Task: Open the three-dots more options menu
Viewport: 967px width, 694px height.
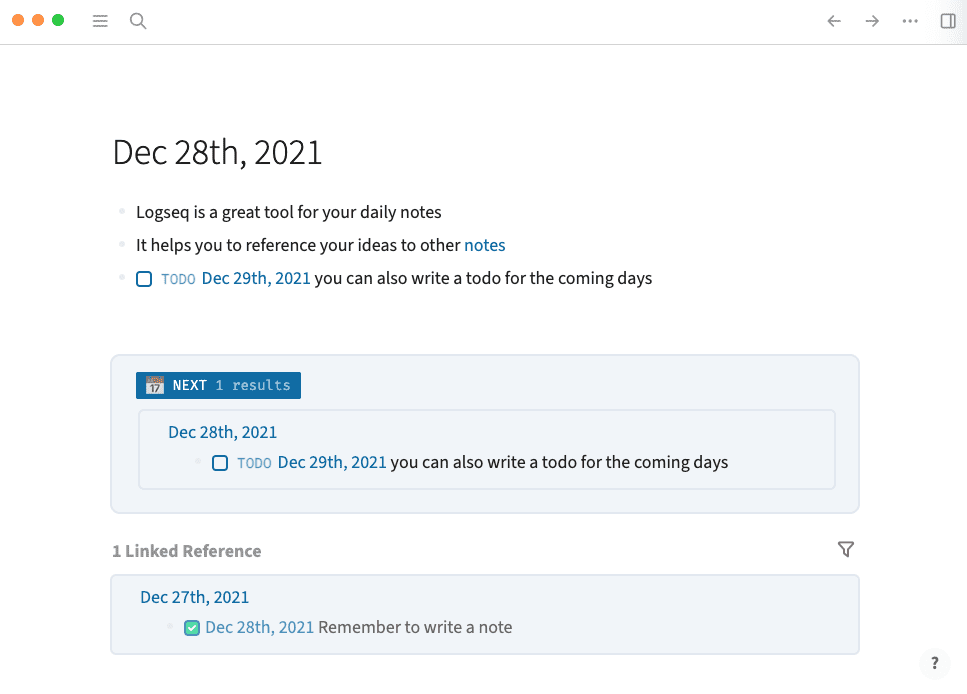Action: 910,21
